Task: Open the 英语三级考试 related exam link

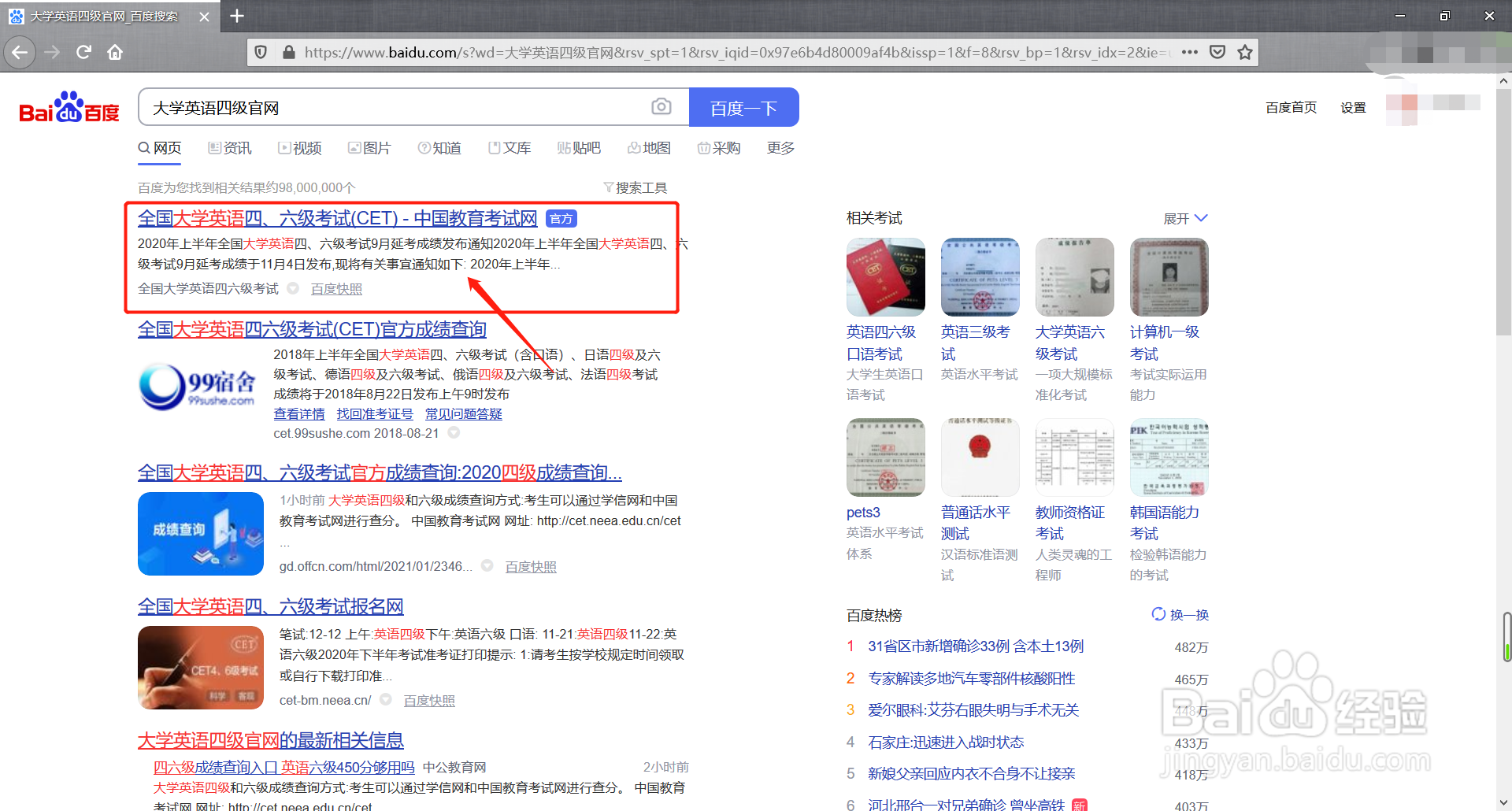Action: (976, 343)
